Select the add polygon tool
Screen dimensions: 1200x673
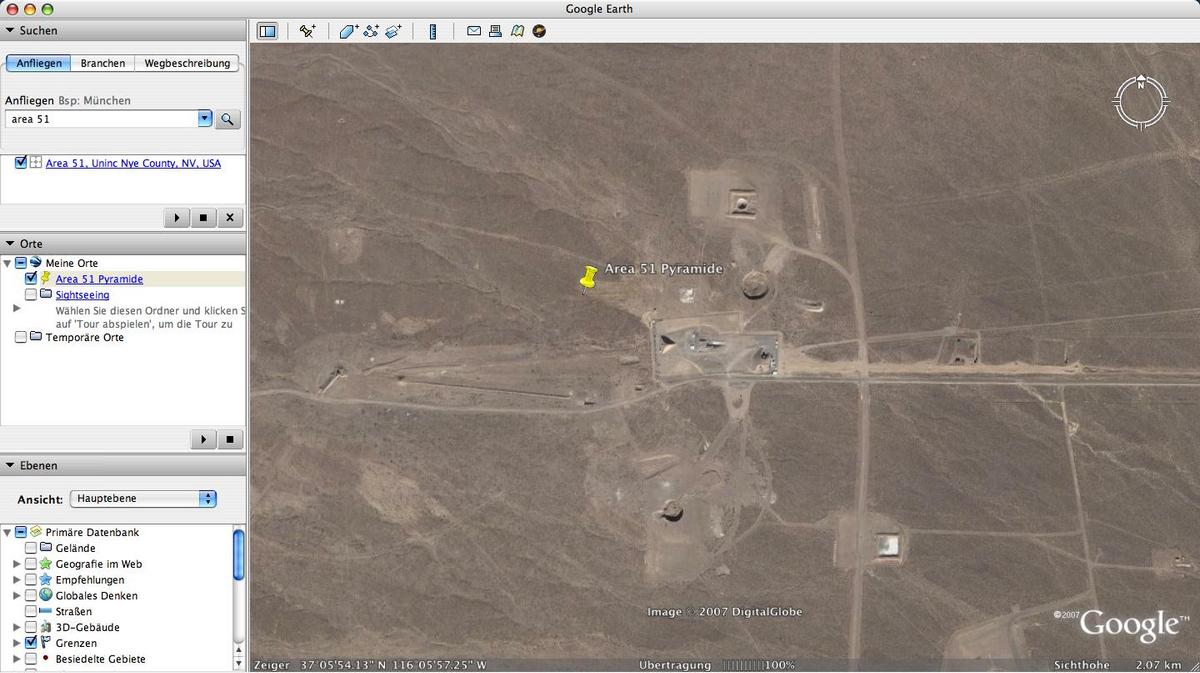pos(348,31)
